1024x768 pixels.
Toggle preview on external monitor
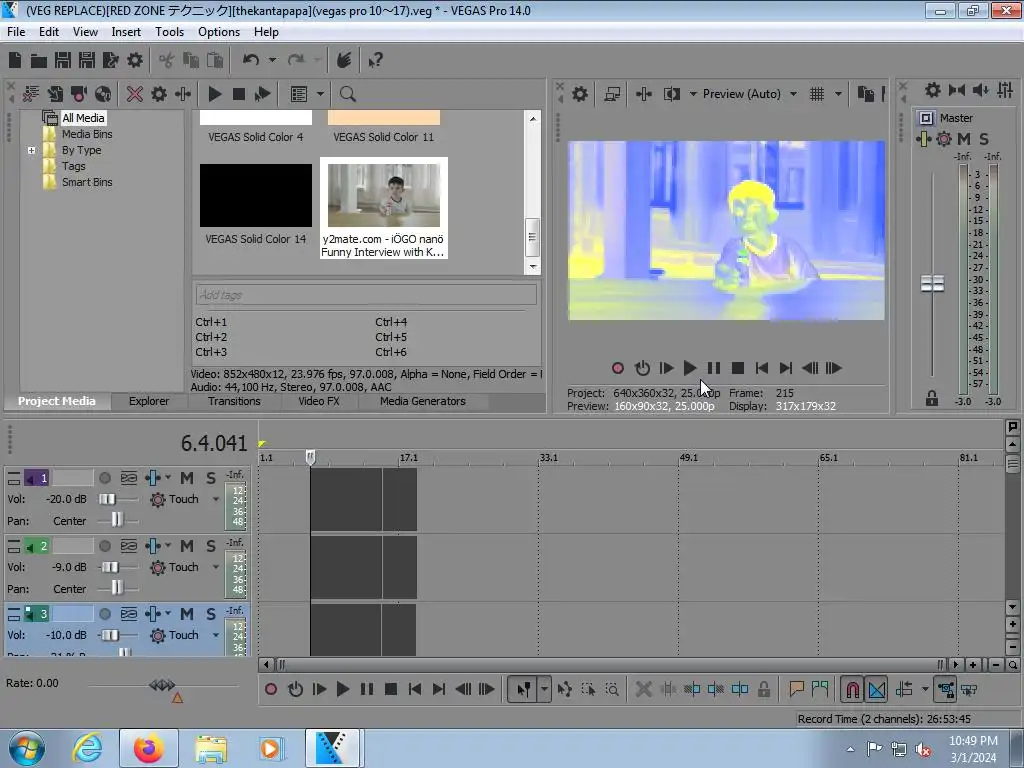coord(612,94)
